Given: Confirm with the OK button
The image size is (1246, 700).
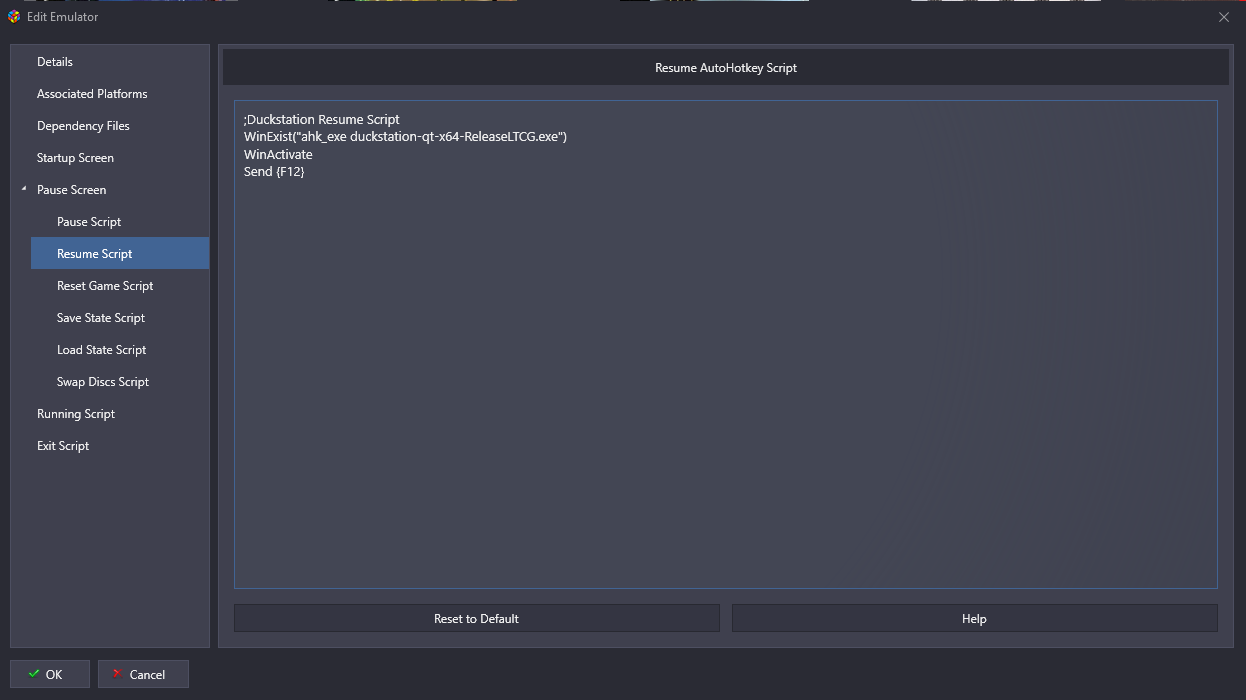Looking at the screenshot, I should [x=50, y=674].
